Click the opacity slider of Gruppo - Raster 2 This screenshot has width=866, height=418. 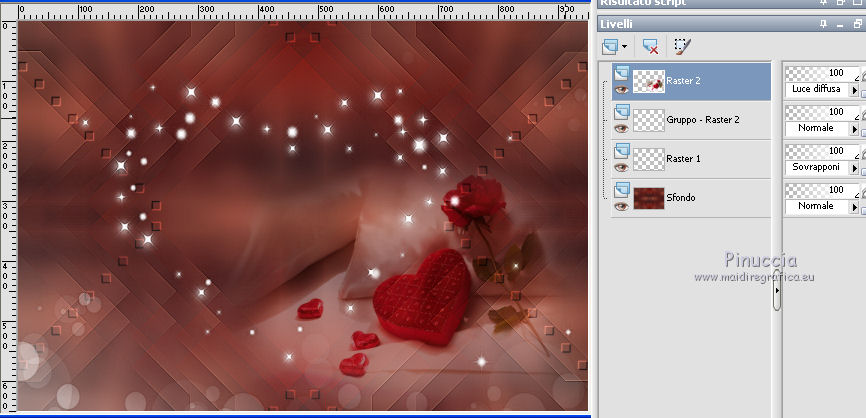(822, 112)
